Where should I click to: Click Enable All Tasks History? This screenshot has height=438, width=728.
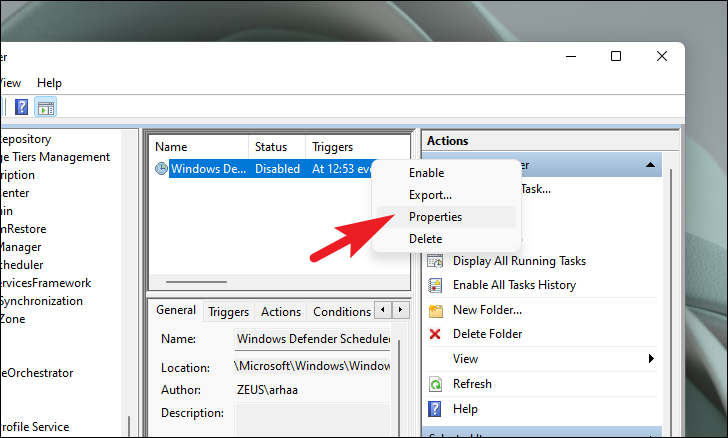[514, 285]
